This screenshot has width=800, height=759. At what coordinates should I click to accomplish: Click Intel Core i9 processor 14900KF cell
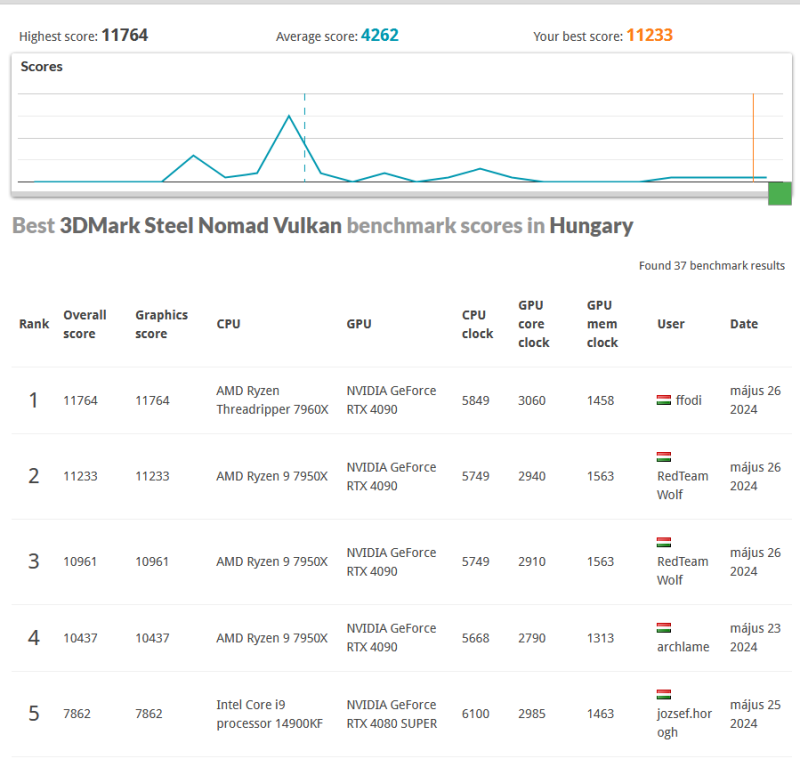tap(269, 714)
